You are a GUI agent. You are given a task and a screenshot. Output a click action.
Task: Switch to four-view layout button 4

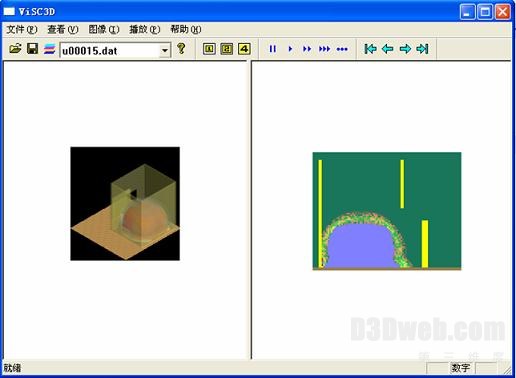pyautogui.click(x=244, y=49)
